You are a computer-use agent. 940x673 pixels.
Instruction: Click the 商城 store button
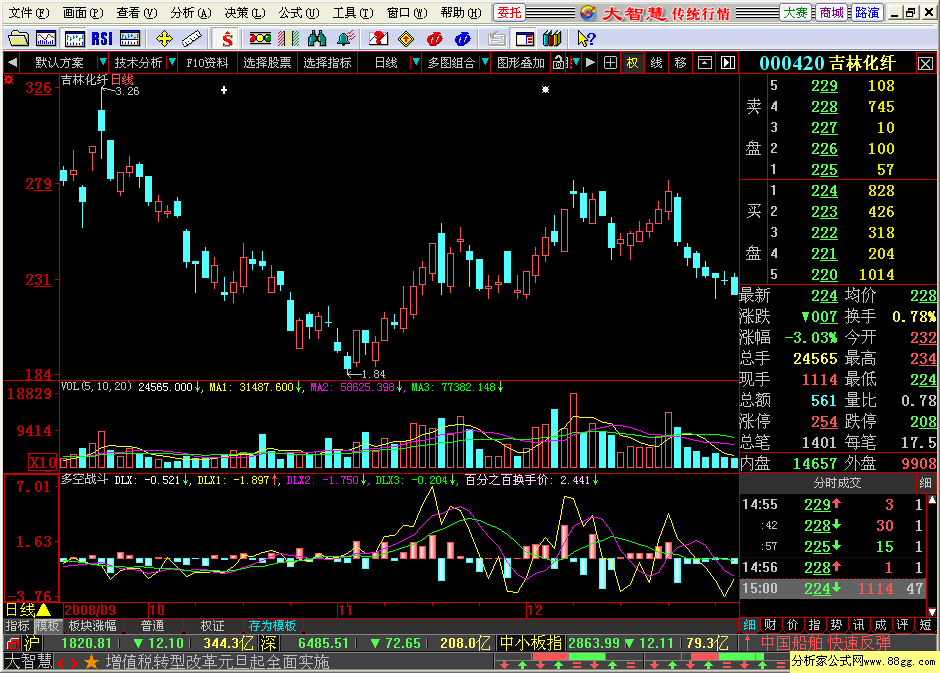coord(831,13)
